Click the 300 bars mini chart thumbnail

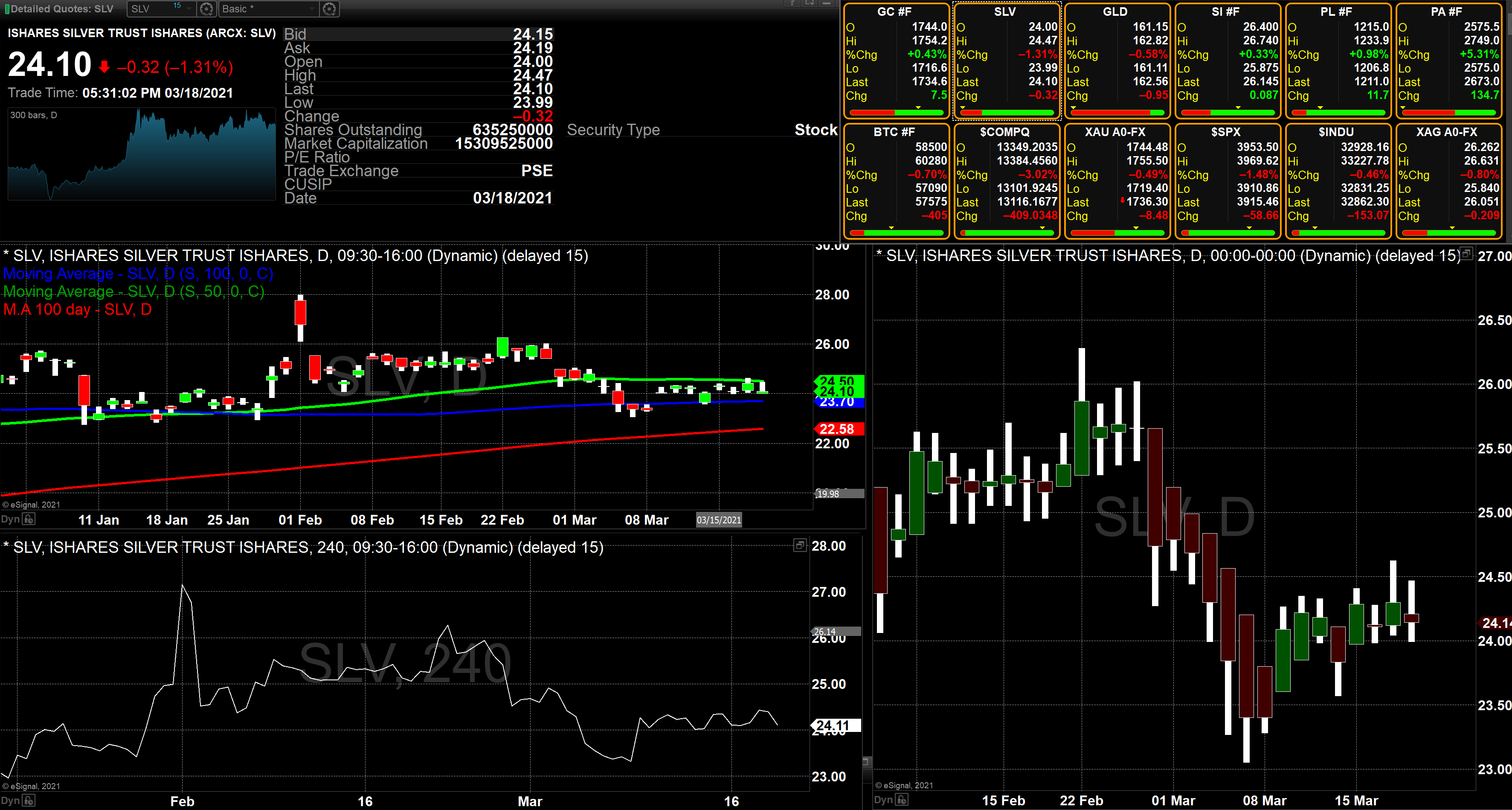click(x=142, y=154)
